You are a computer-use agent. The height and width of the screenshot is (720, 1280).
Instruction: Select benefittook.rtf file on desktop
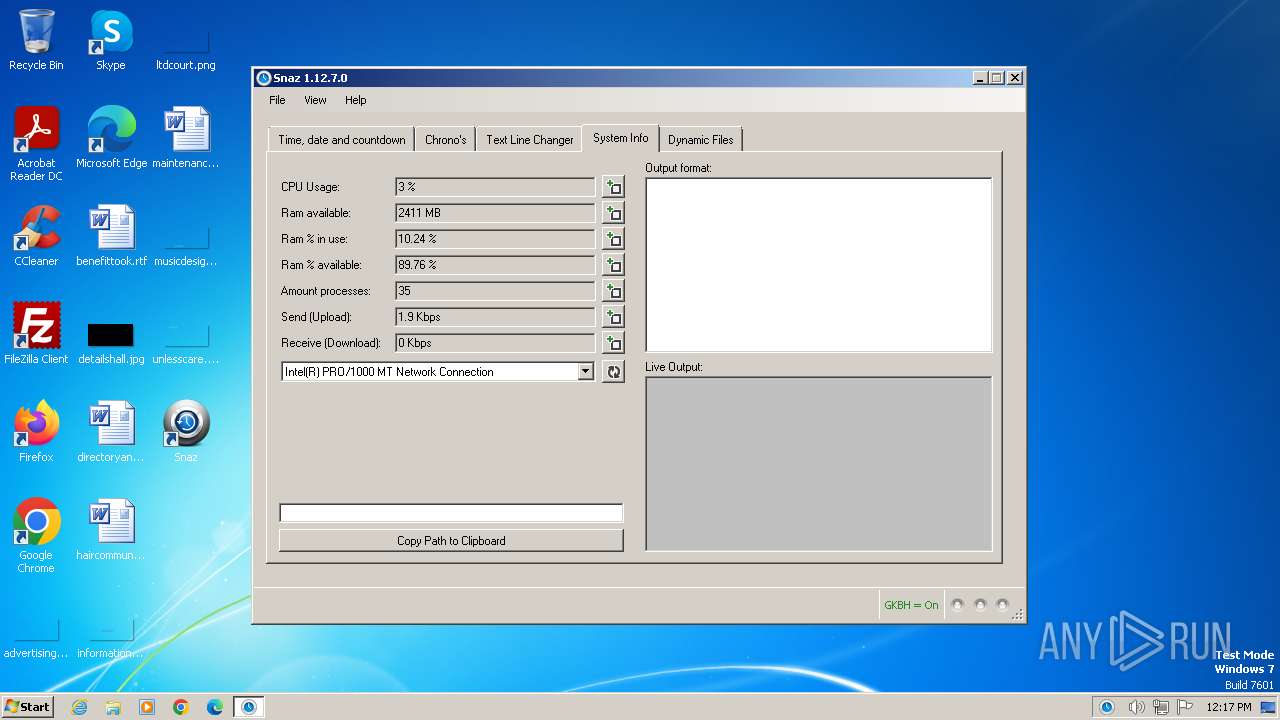click(x=111, y=236)
